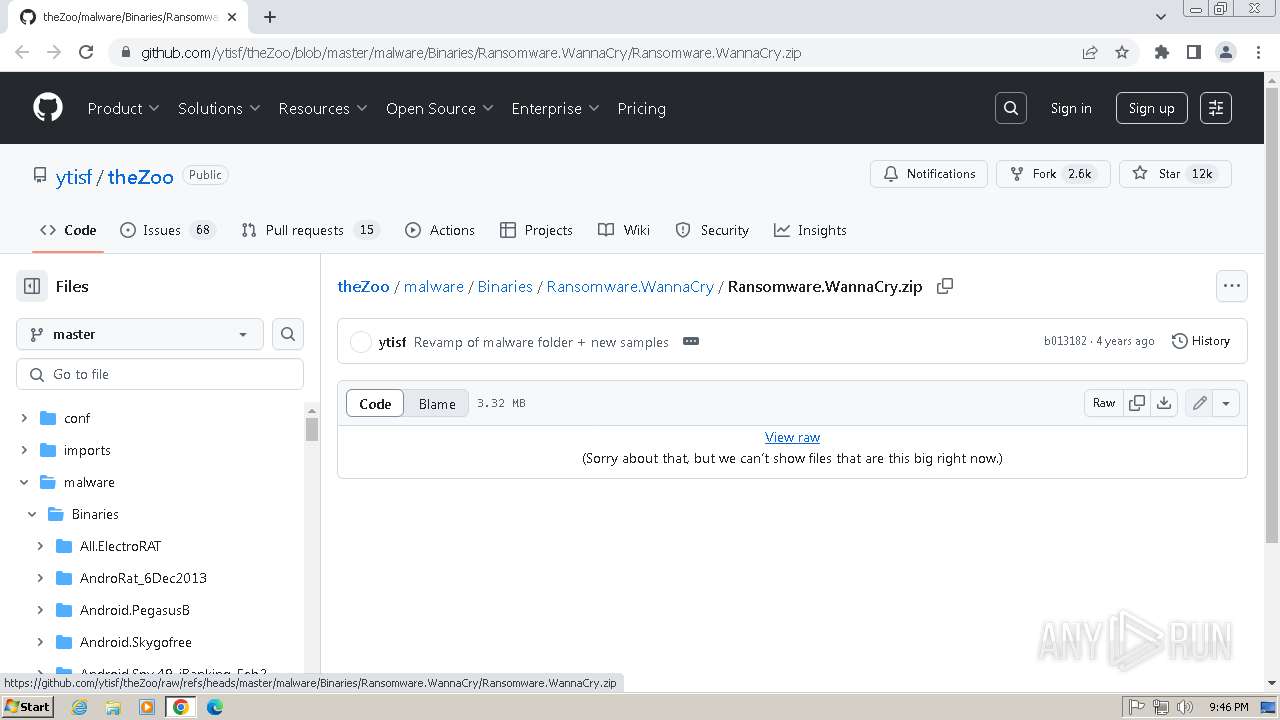Open Microsoft Edge from taskbar
The width and height of the screenshot is (1280, 720).
[x=215, y=707]
